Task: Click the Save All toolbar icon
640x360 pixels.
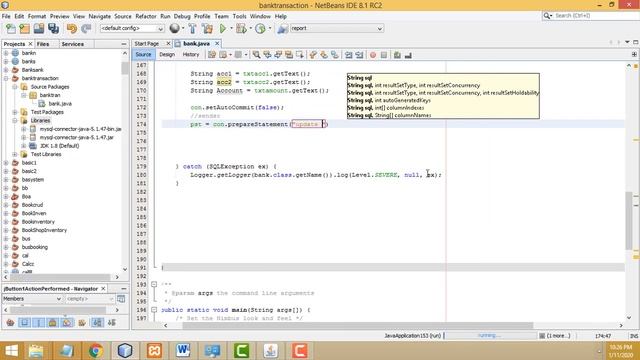Action: tap(53, 29)
